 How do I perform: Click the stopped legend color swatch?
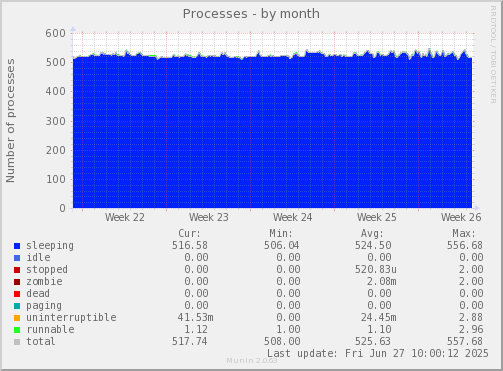tap(17, 270)
